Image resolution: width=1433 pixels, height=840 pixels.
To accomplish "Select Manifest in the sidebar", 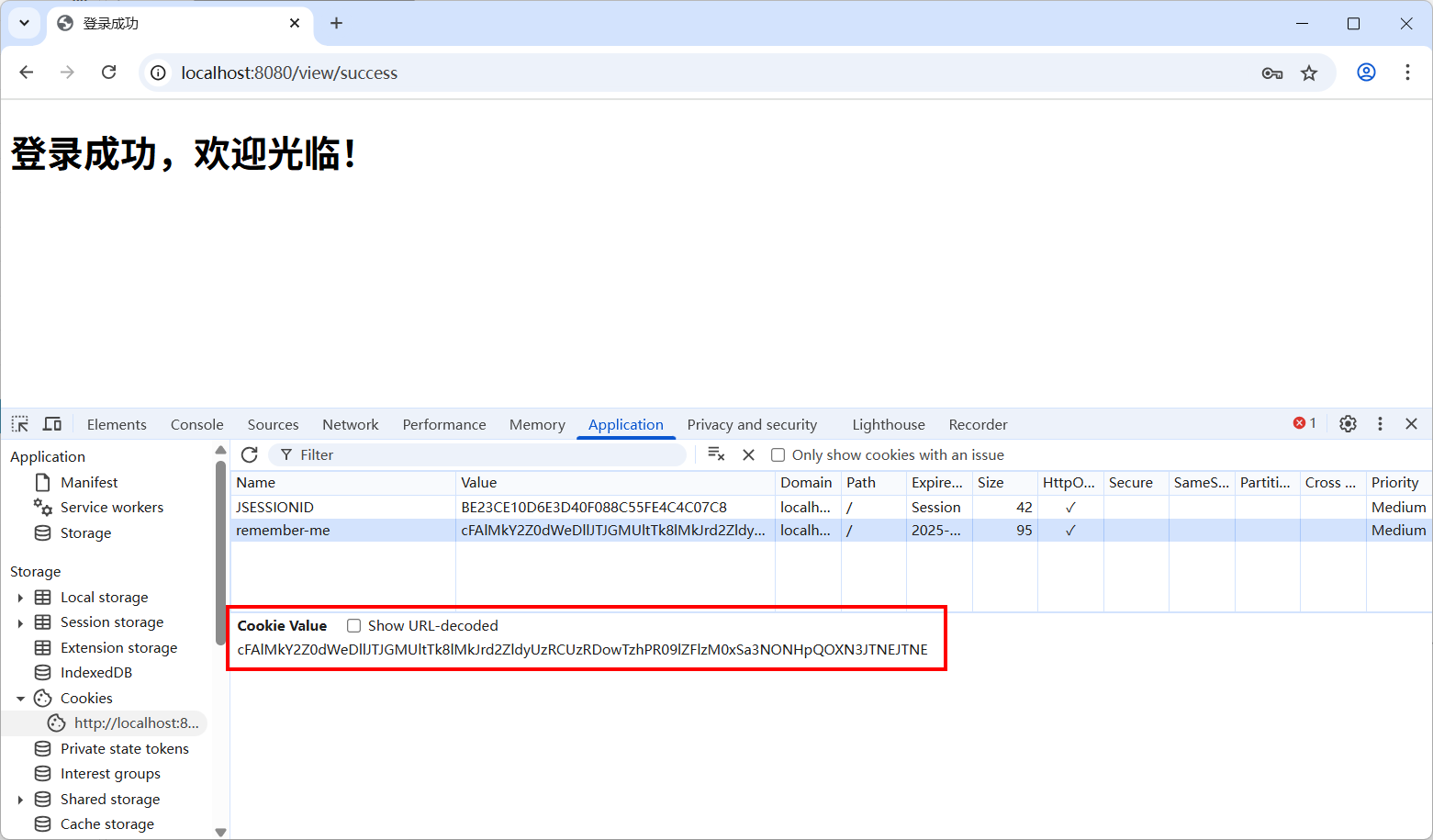I will [89, 483].
